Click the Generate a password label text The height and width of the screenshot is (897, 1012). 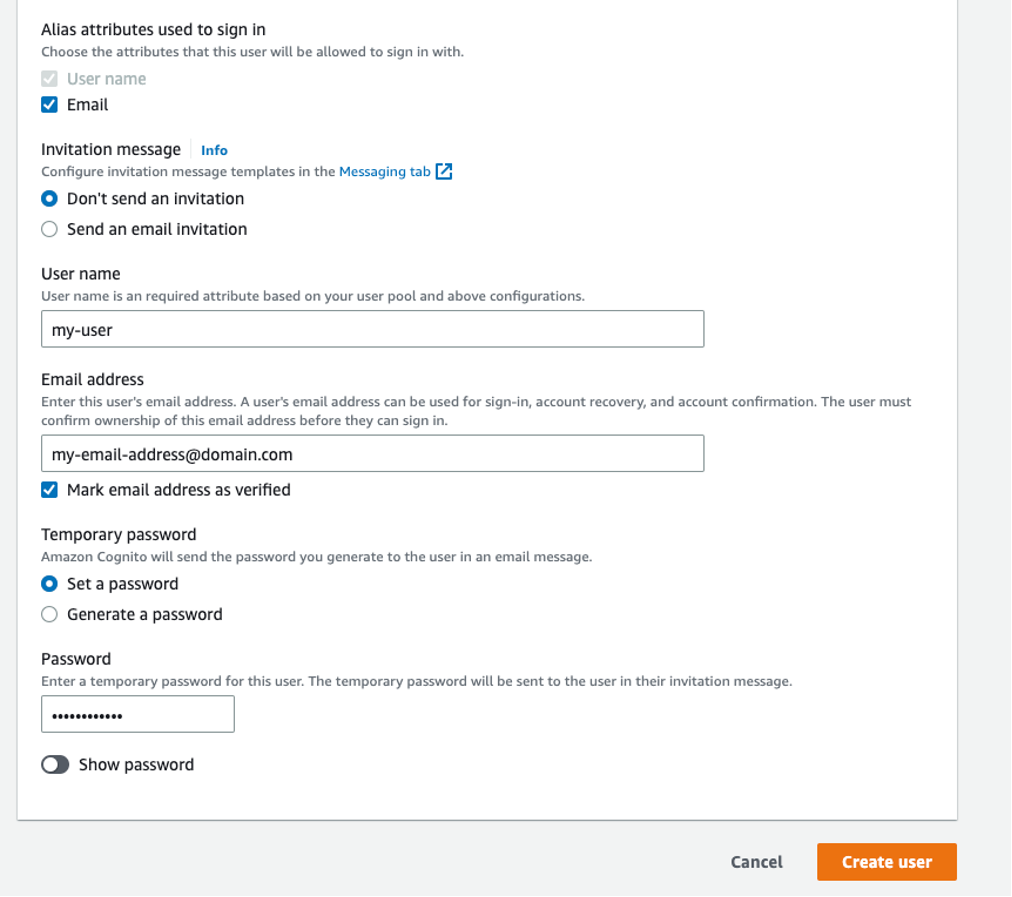[145, 614]
